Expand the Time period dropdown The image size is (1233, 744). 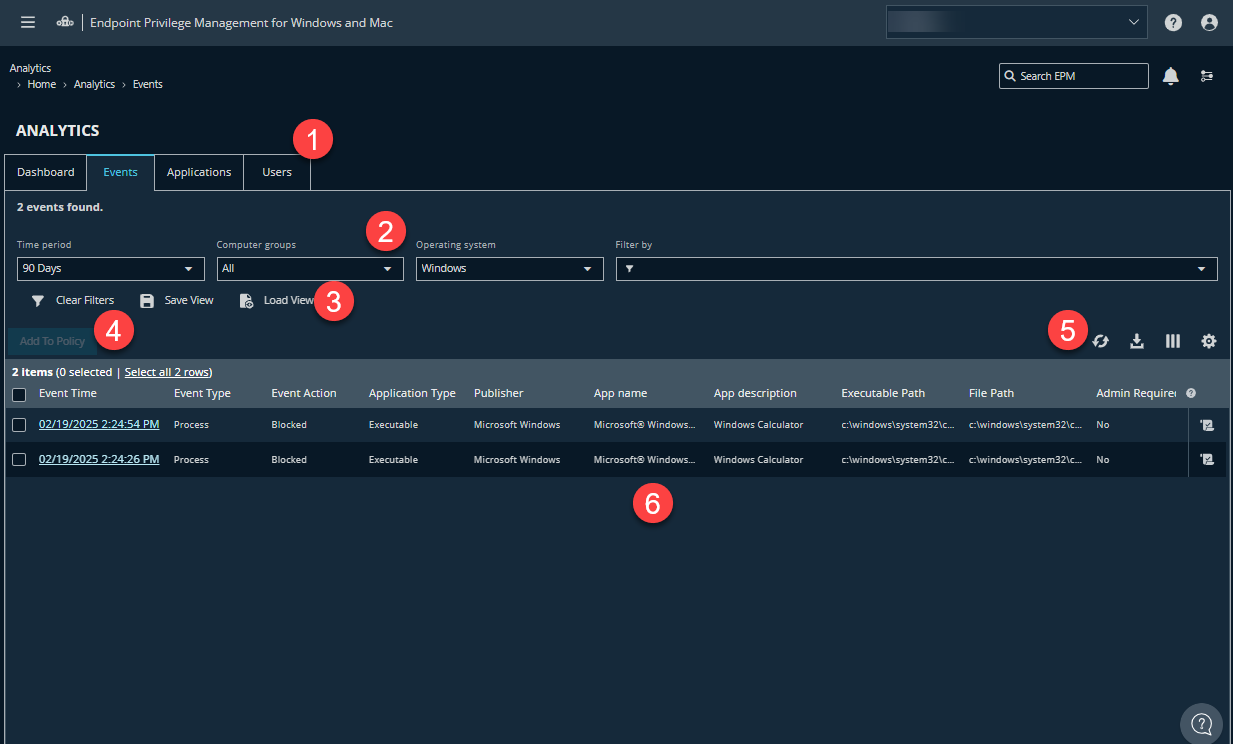tap(110, 269)
